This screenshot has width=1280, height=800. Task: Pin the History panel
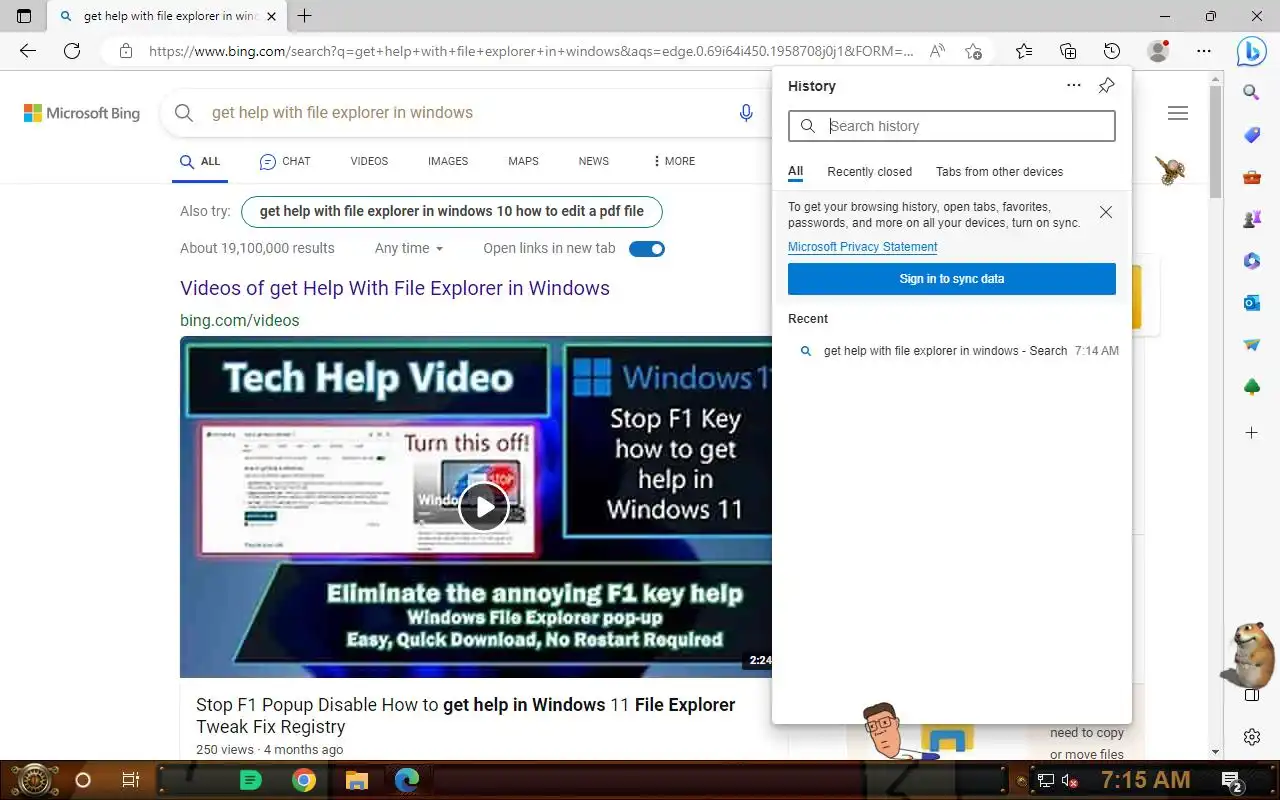[1106, 86]
